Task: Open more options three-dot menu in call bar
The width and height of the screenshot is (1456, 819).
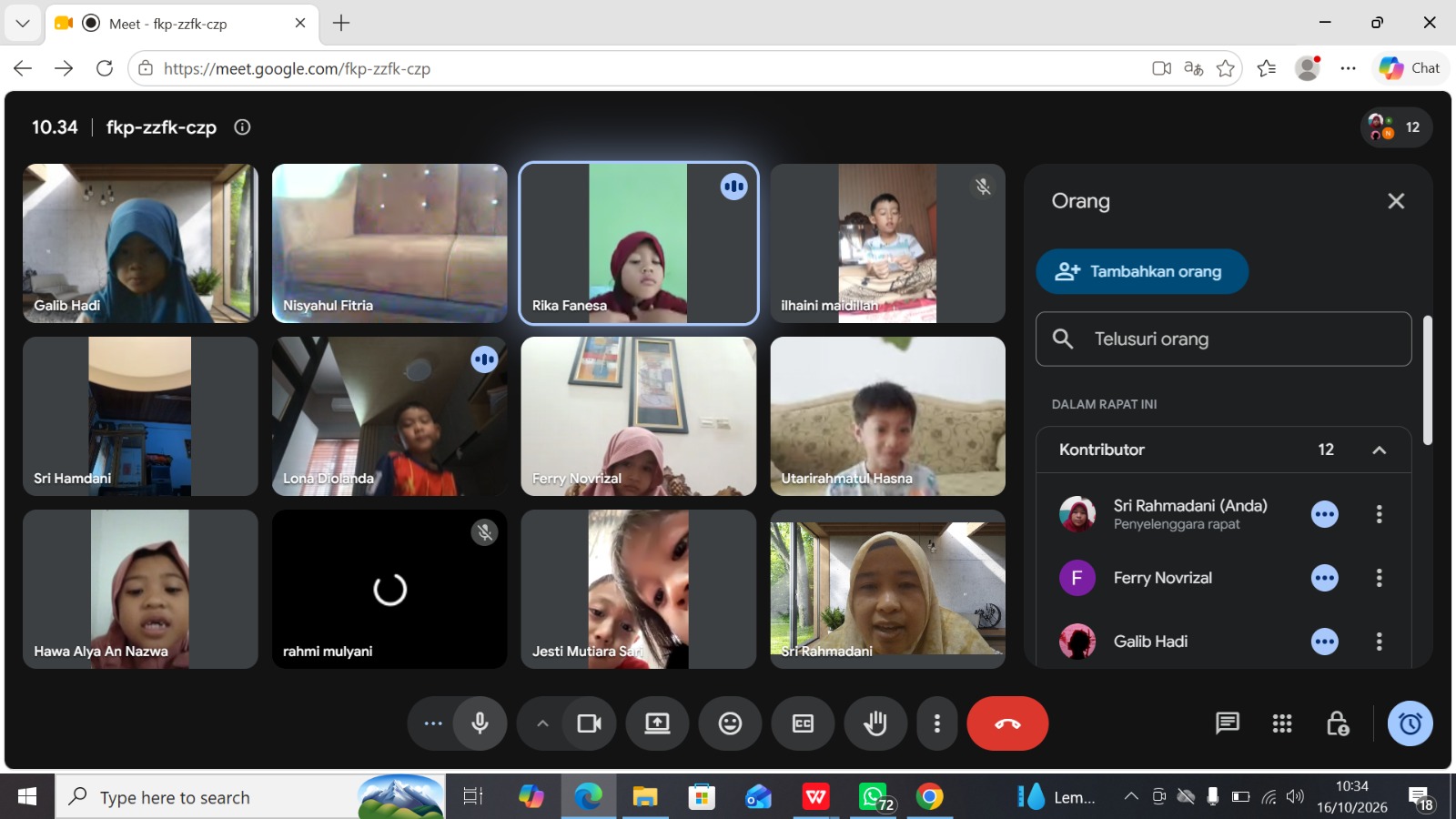Action: coord(936,723)
